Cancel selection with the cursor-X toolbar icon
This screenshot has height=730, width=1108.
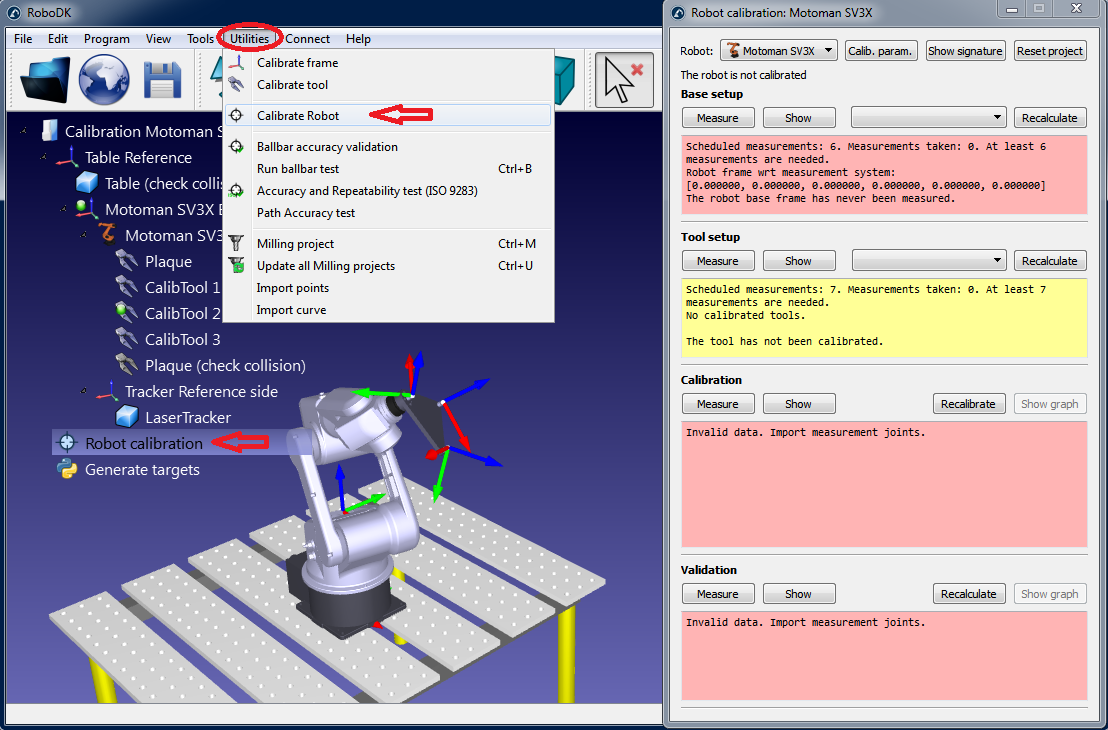623,81
